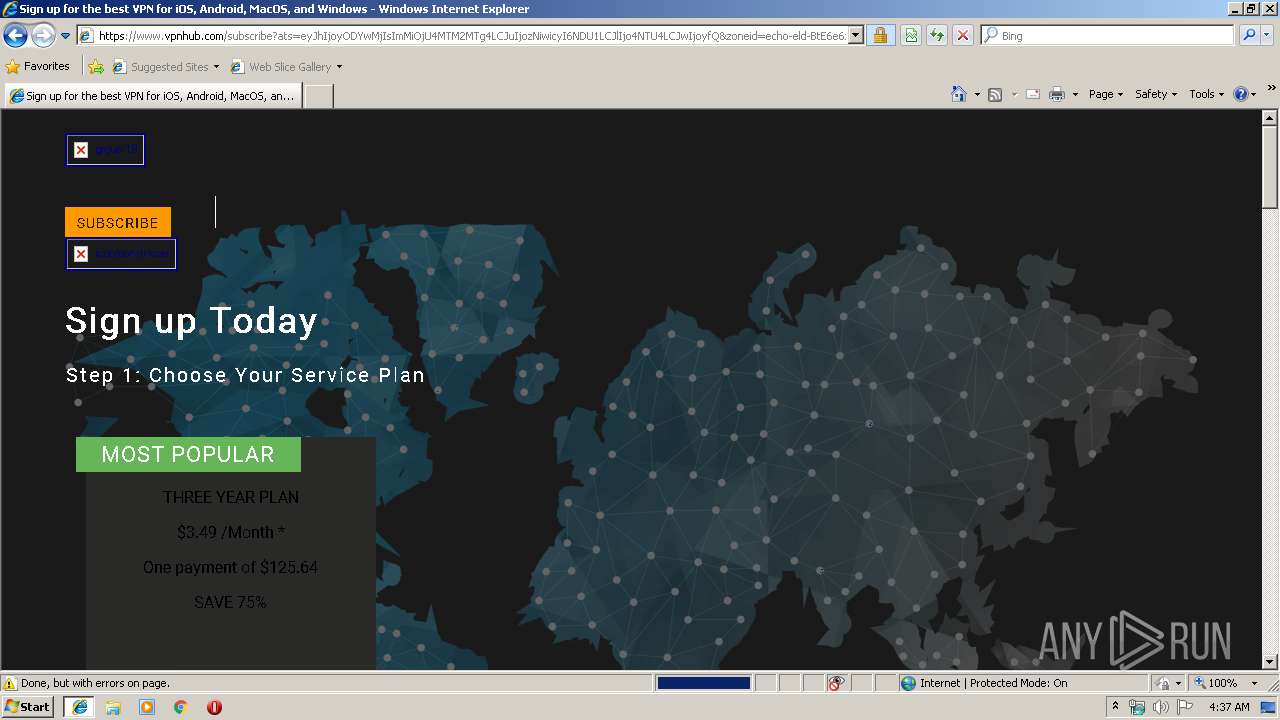
Task: Click Internet | Protected Mode: On zone
Action: (983, 683)
